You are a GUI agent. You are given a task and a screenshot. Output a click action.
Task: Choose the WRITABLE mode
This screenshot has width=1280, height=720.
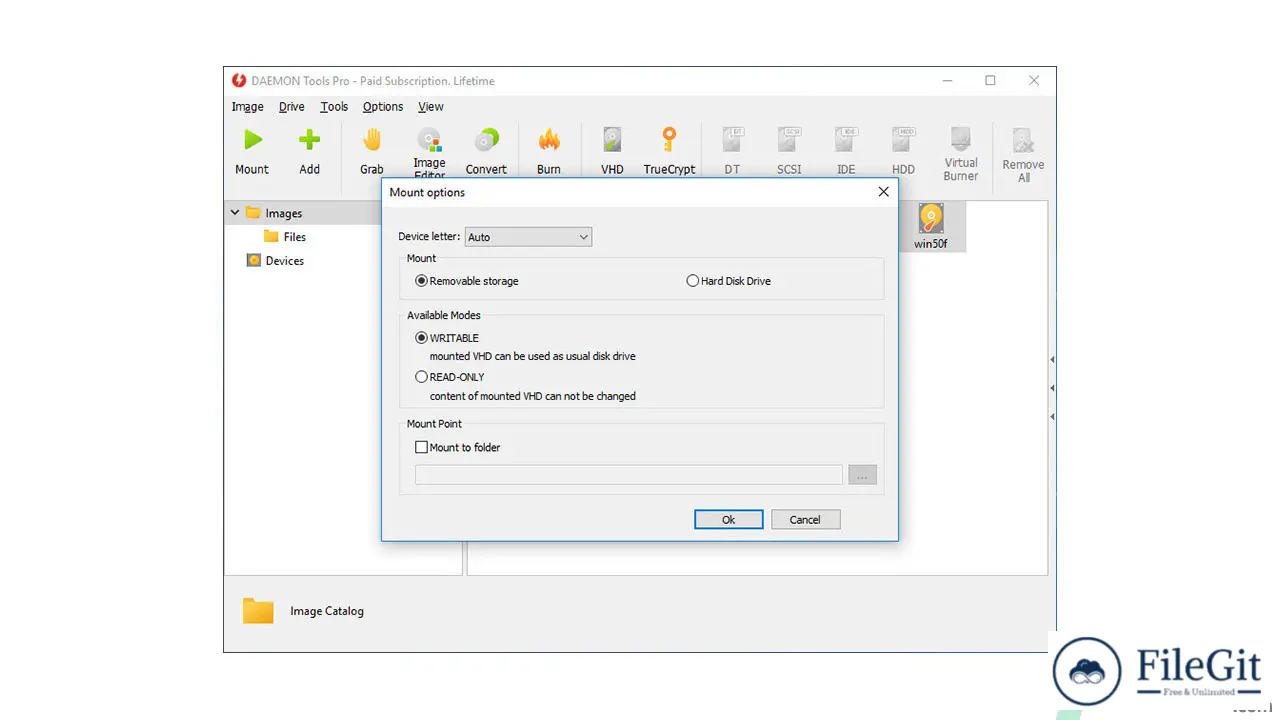pyautogui.click(x=422, y=338)
